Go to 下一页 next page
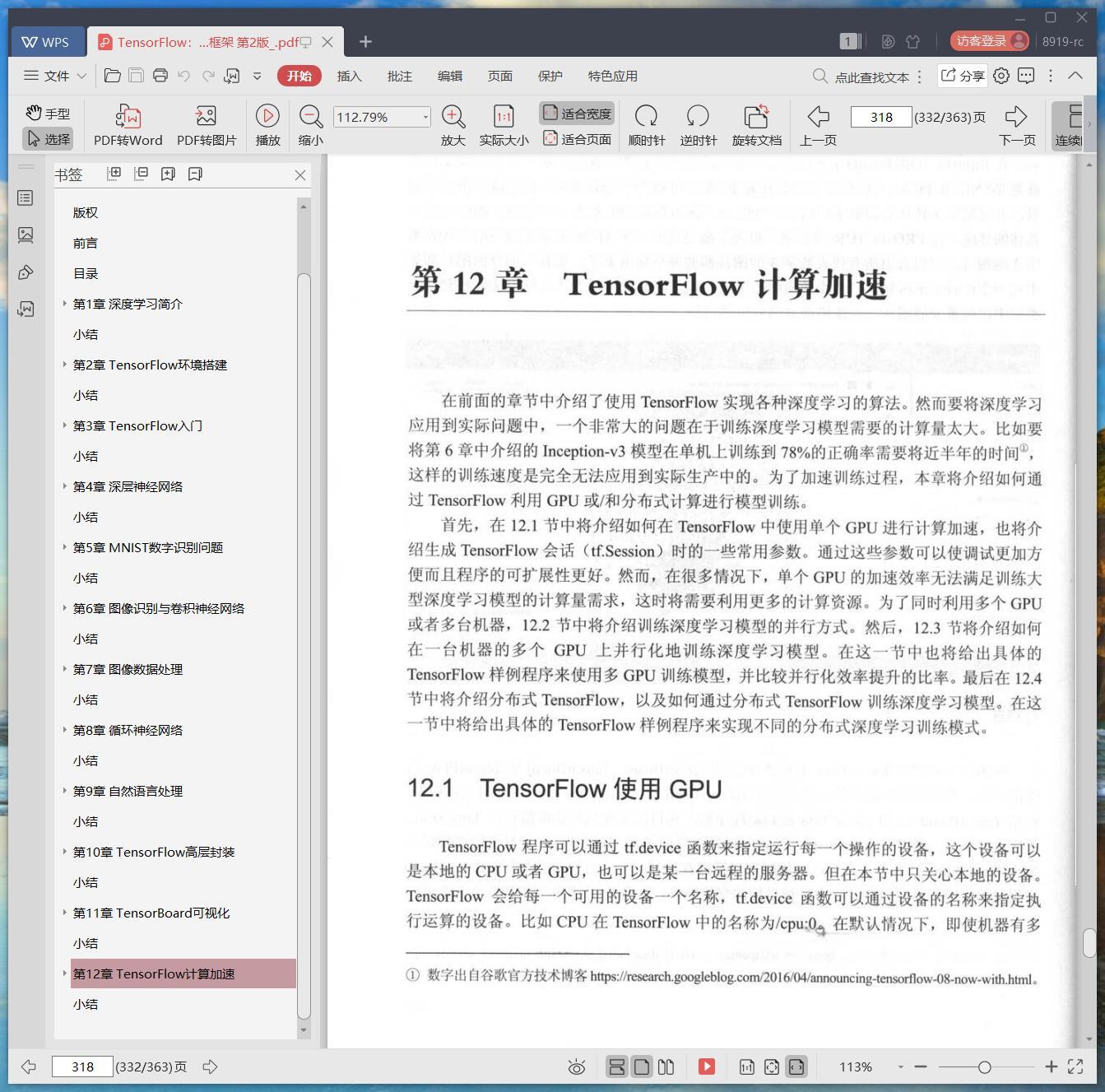This screenshot has width=1105, height=1092. (x=1017, y=125)
